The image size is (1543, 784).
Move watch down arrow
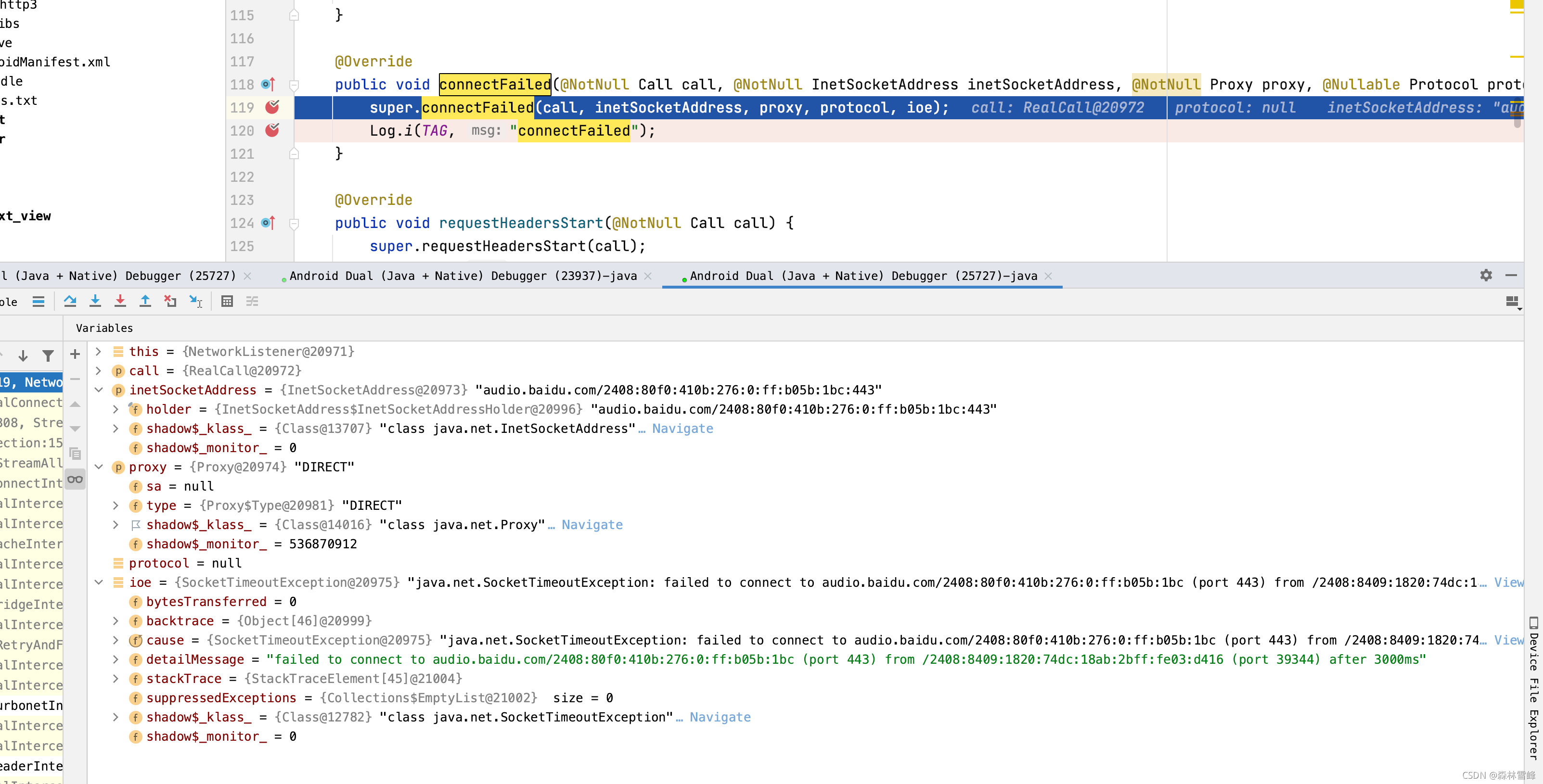75,429
